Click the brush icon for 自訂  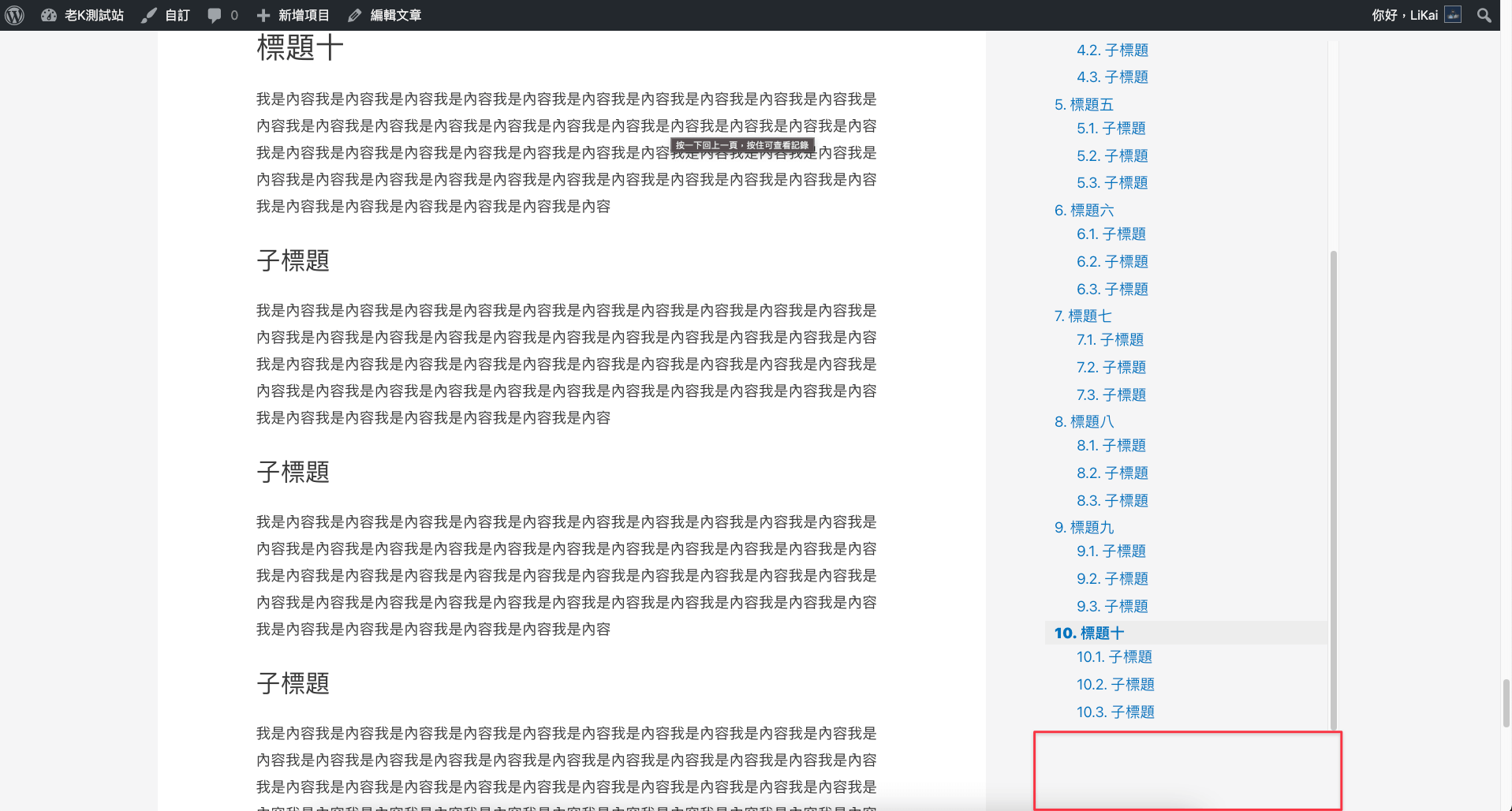(x=148, y=15)
